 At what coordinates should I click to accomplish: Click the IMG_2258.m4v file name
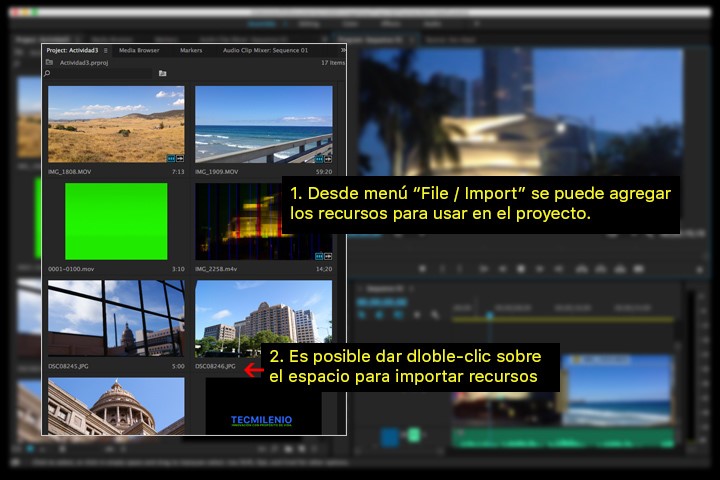[x=216, y=269]
